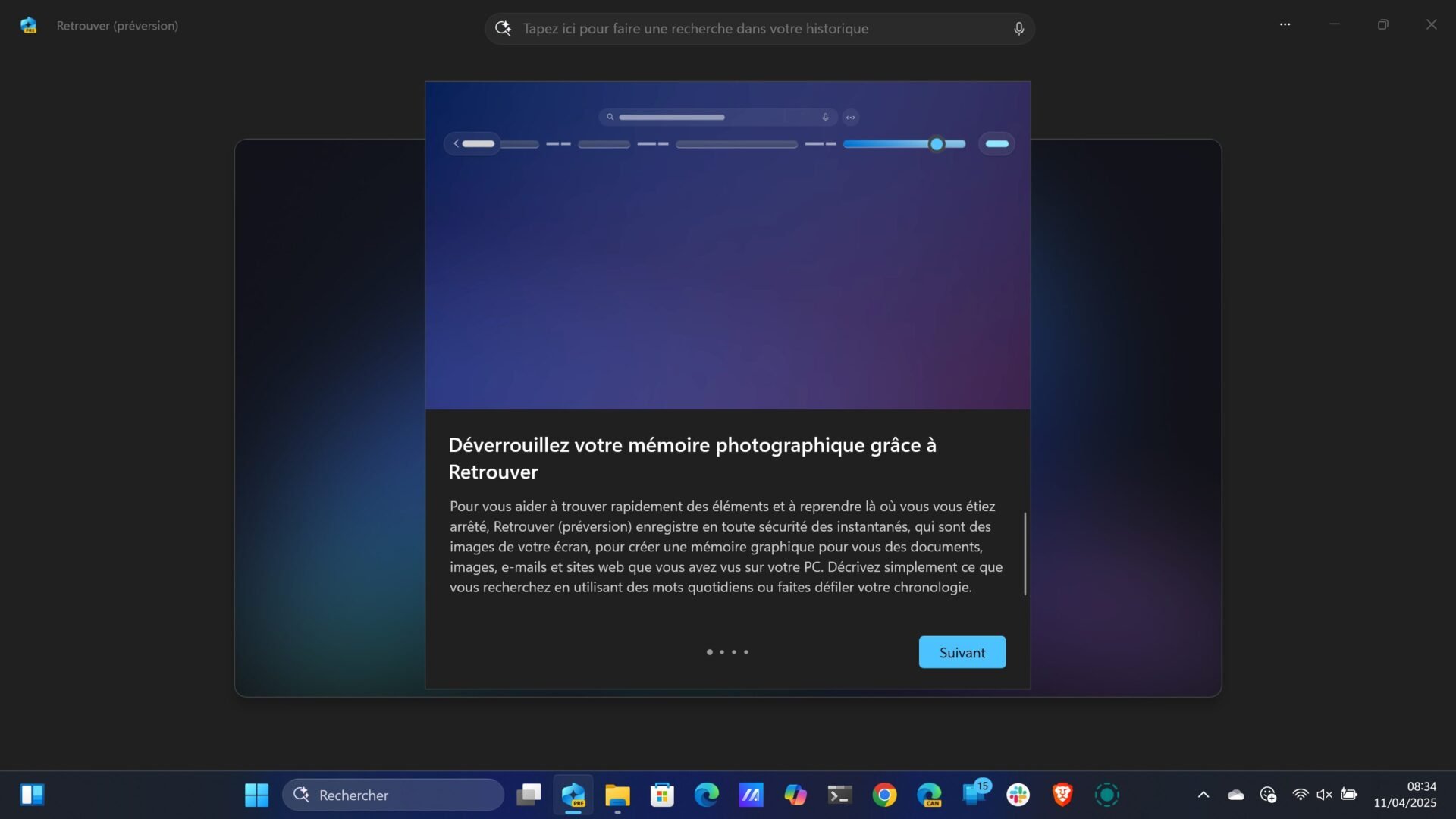Launch Google Chrome from the taskbar
This screenshot has width=1456, height=819.
click(x=884, y=795)
